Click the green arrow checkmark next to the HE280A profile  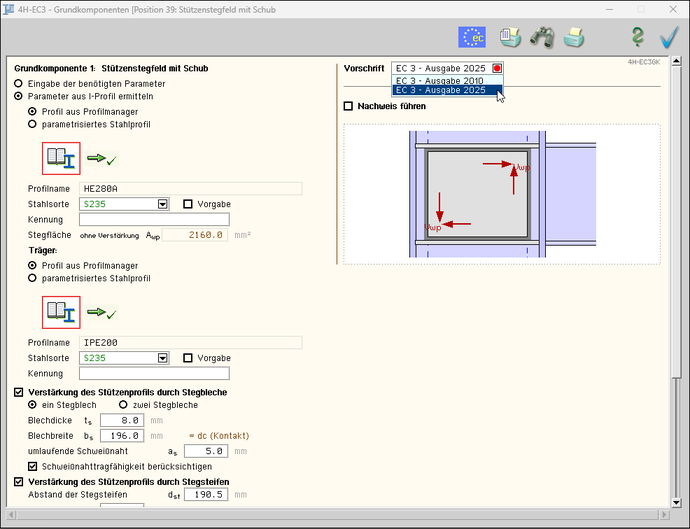pyautogui.click(x=102, y=158)
